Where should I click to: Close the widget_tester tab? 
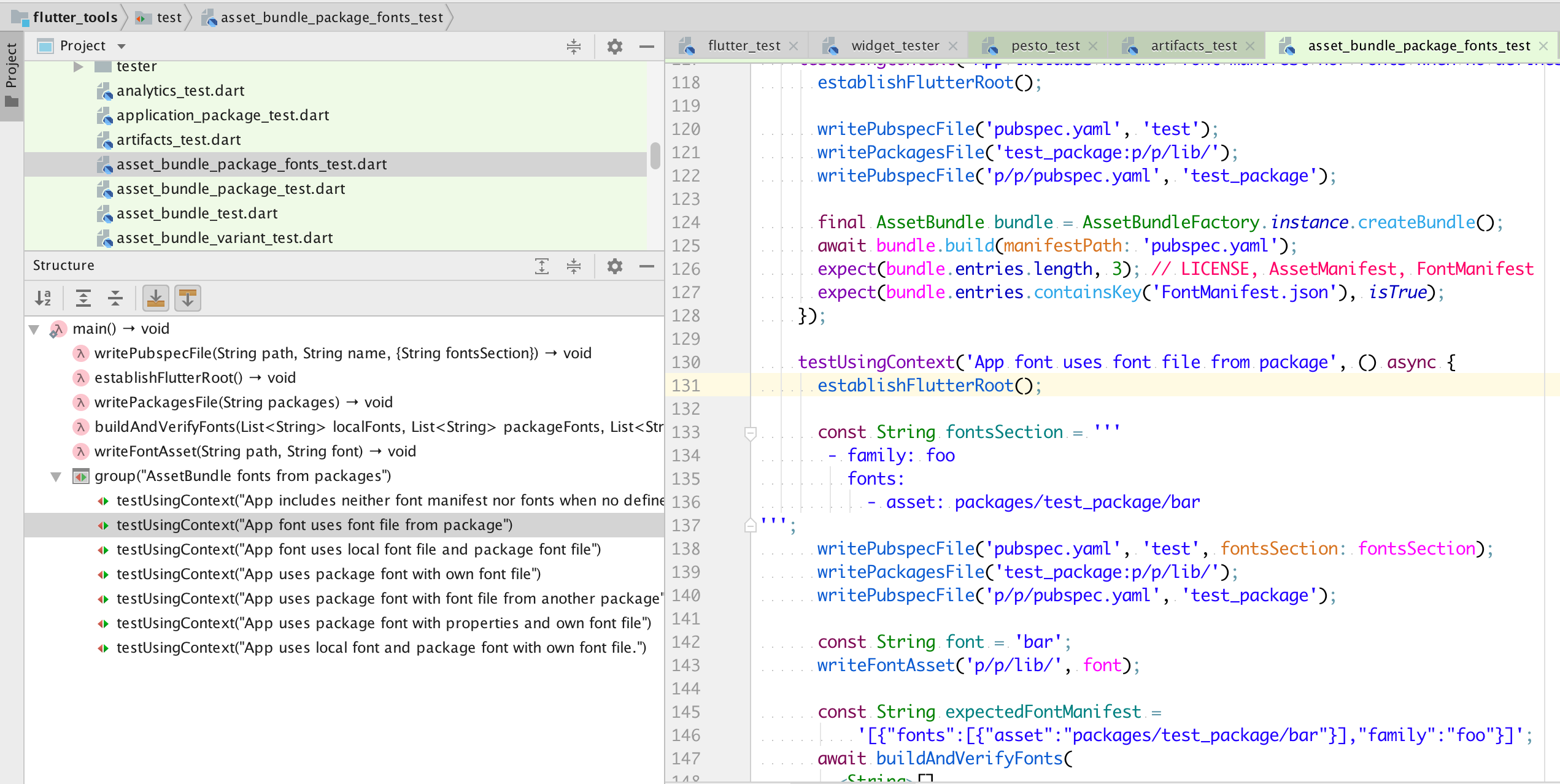click(x=953, y=46)
